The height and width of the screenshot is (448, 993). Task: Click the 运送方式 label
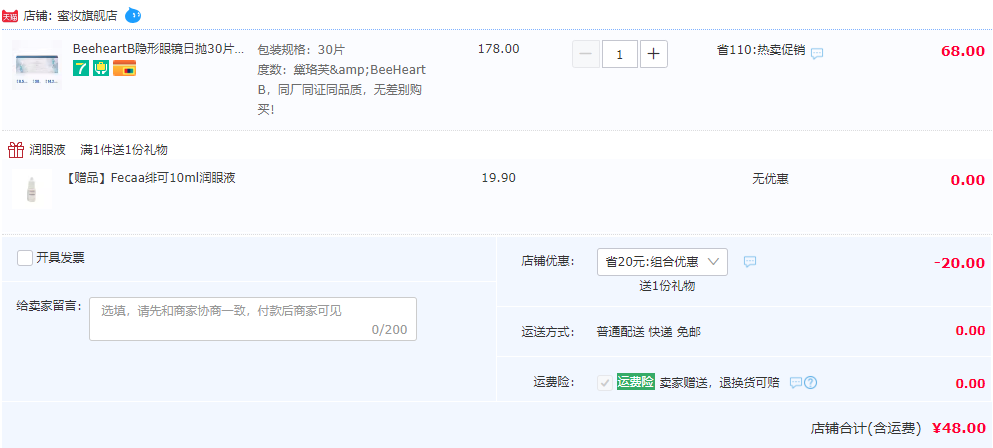click(x=548, y=331)
